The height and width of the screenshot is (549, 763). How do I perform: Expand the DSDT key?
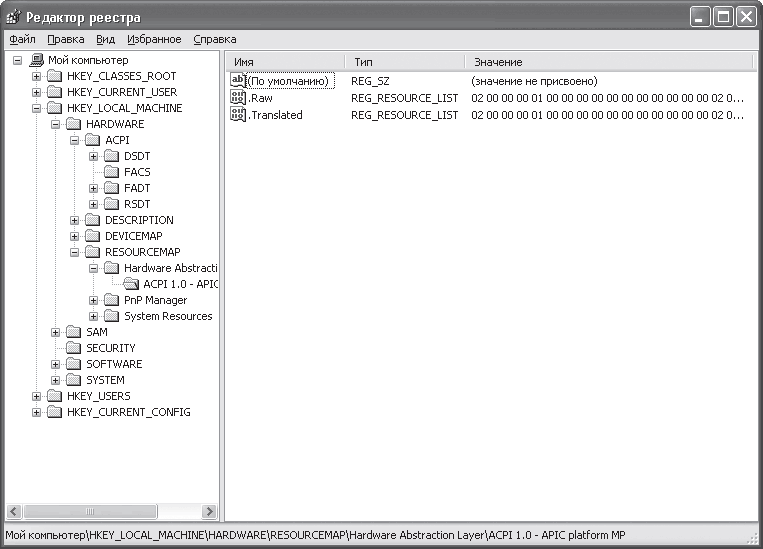click(93, 157)
